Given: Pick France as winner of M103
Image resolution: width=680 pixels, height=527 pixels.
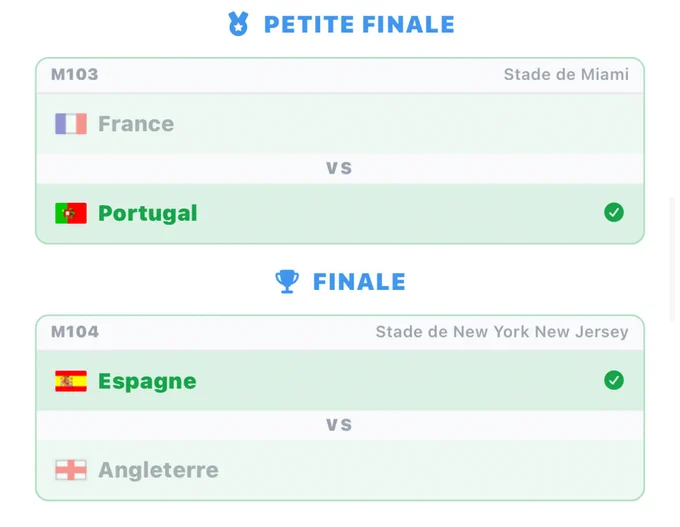Looking at the screenshot, I should (340, 124).
